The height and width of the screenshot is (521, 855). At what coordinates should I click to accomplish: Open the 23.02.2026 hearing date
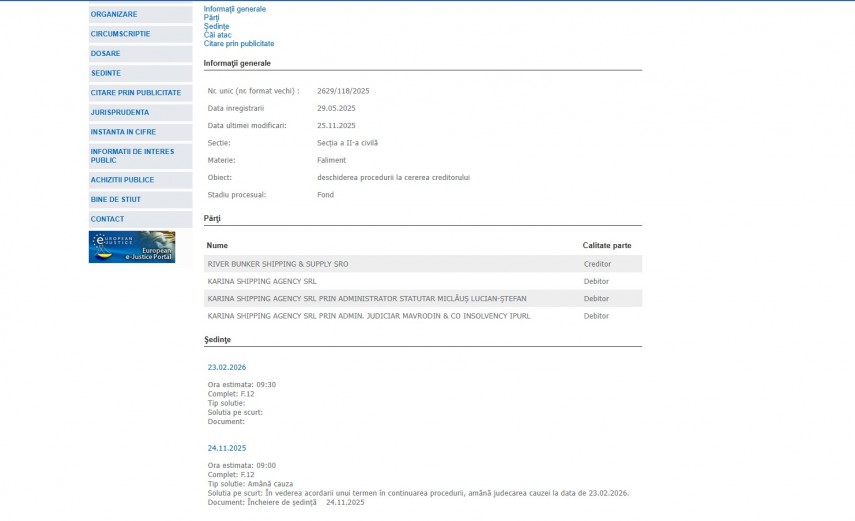(x=227, y=368)
